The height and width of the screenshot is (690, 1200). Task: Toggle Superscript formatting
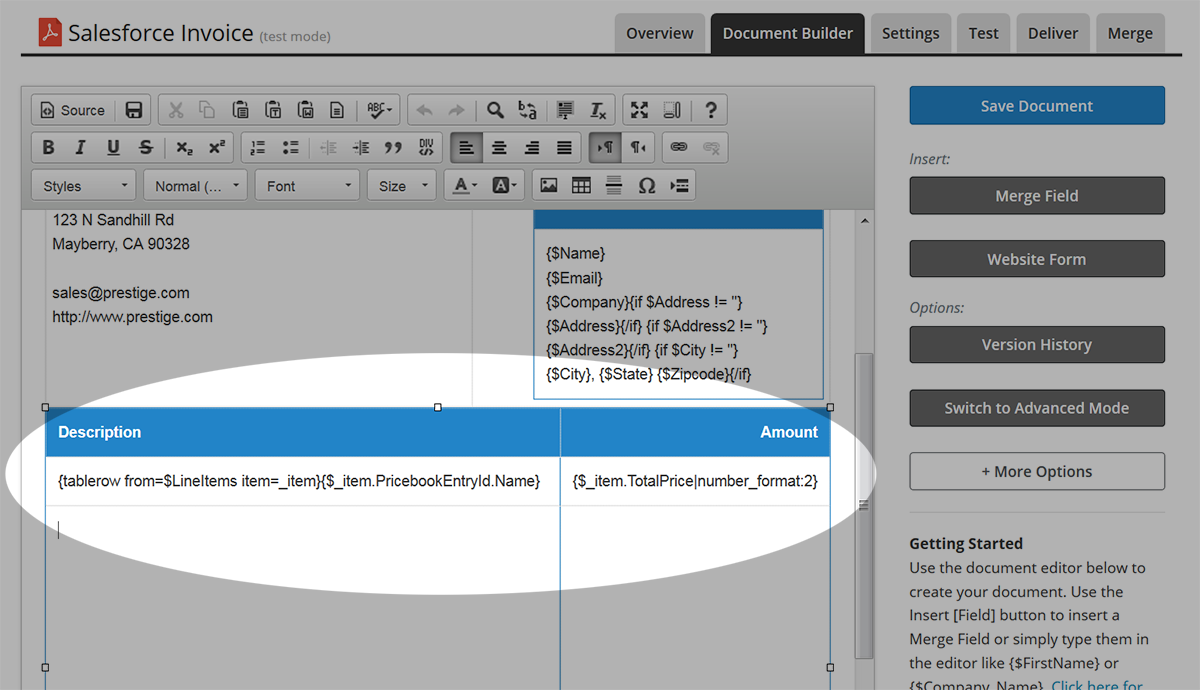[217, 147]
